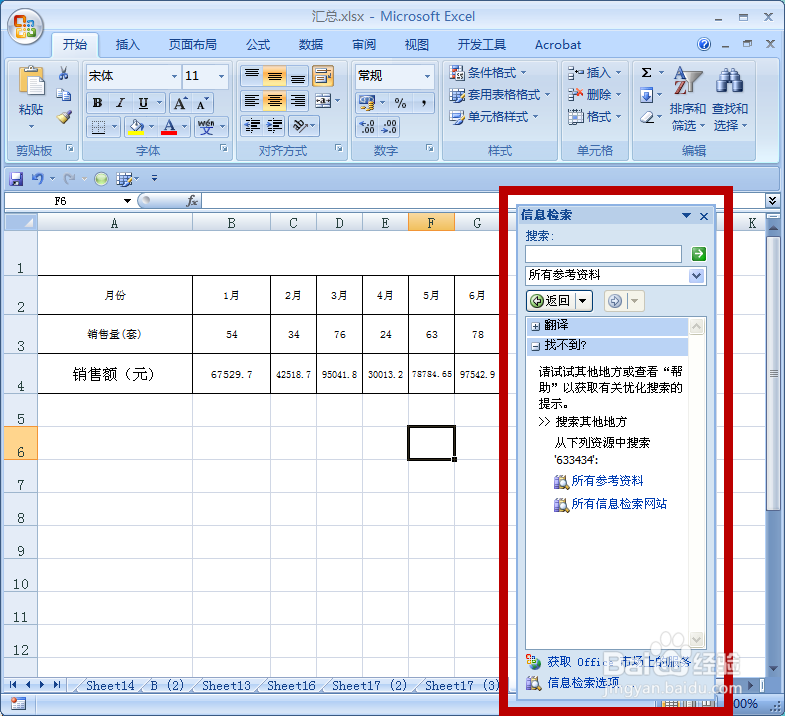Screen dimensions: 785x716
Task: Open Sheet16 worksheet tab
Action: (x=291, y=685)
